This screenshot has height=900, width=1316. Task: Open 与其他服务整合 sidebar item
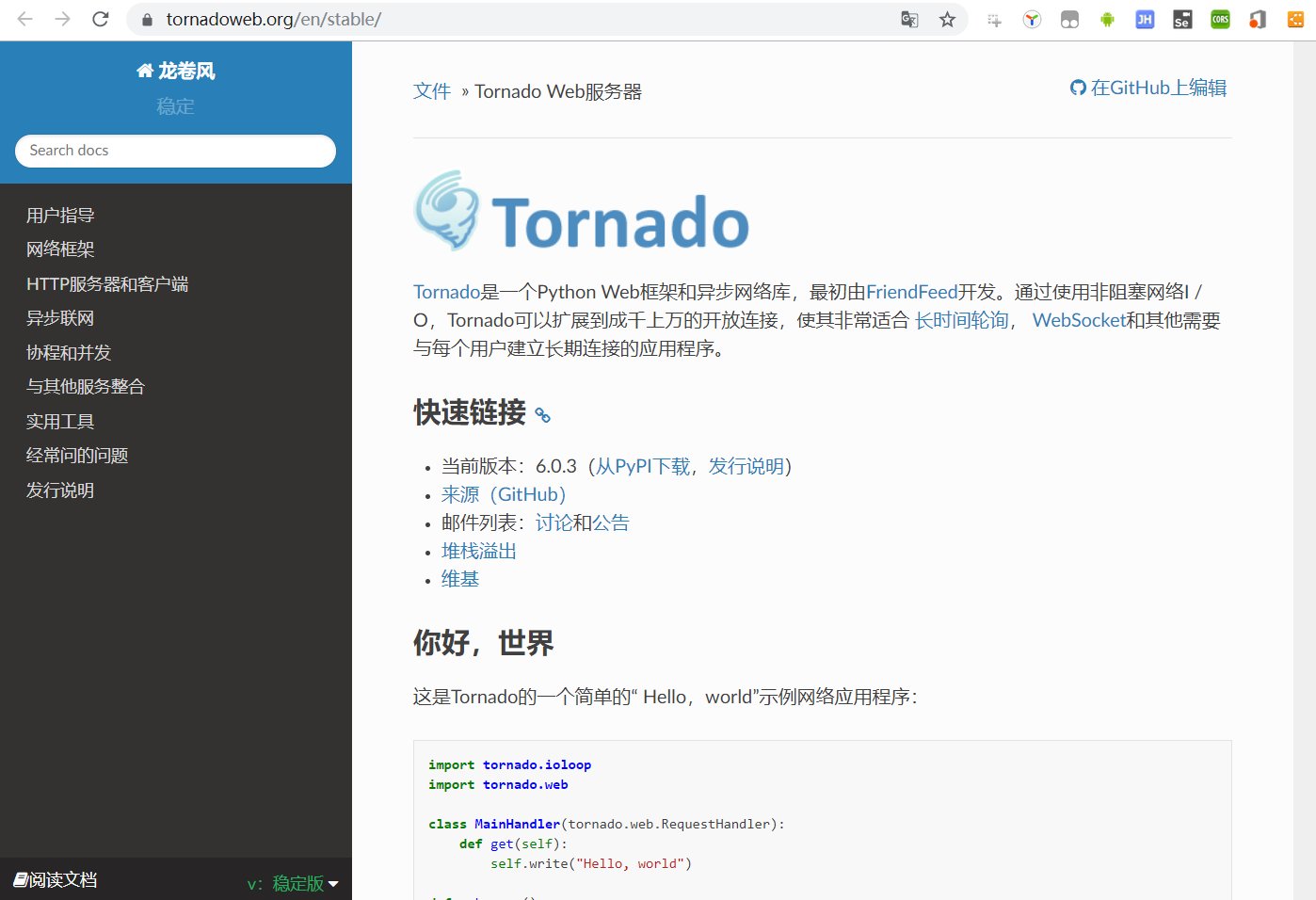86,387
